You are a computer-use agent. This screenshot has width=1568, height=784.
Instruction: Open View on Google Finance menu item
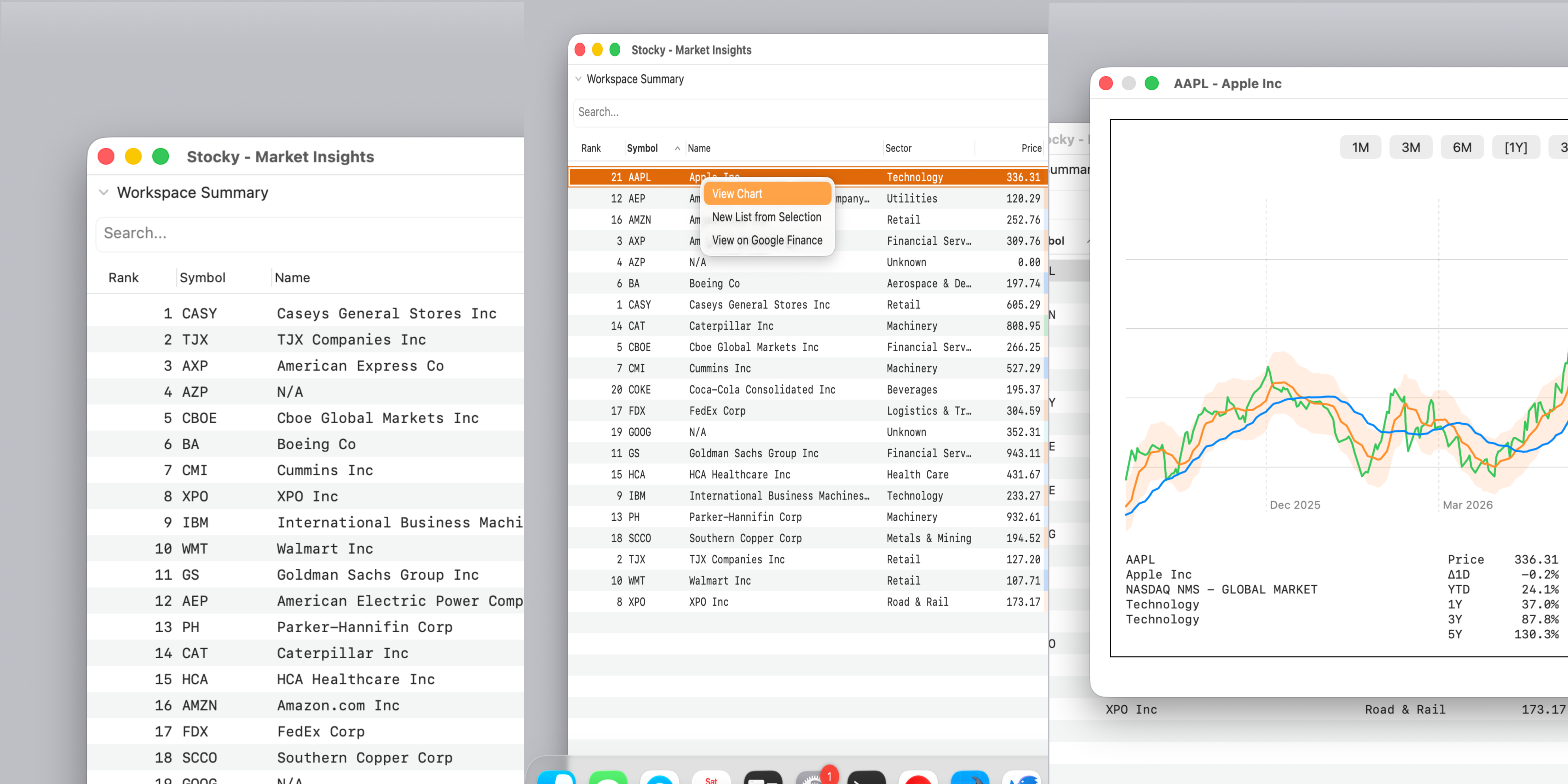tap(767, 240)
